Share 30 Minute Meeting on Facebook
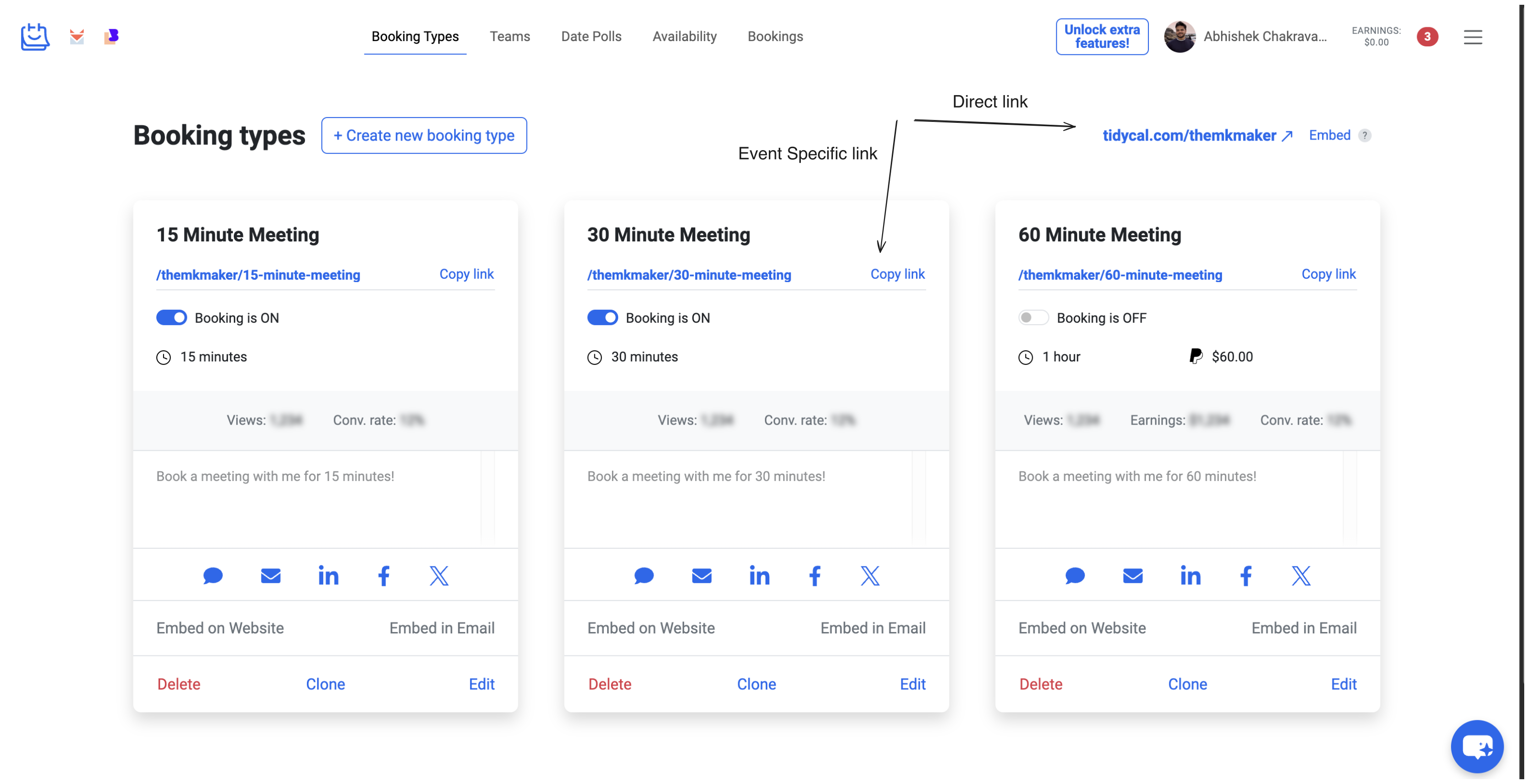Screen dimensions: 1529x784 point(815,575)
